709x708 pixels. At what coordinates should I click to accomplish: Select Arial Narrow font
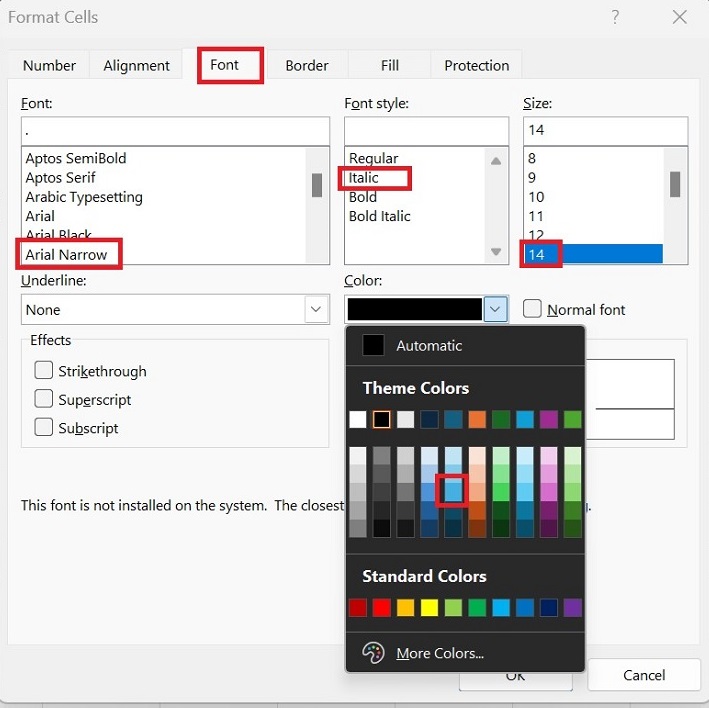[66, 255]
